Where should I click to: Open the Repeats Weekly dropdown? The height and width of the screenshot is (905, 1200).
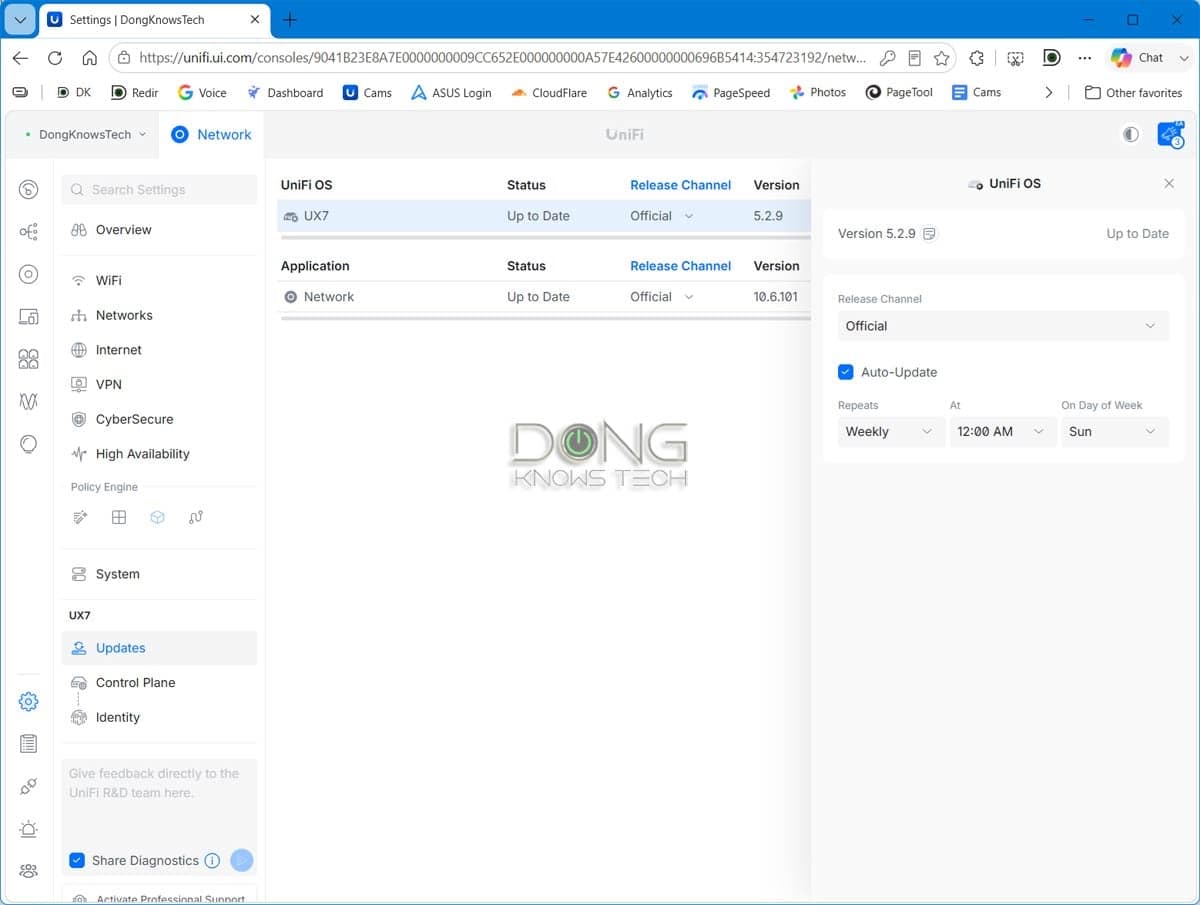(x=890, y=432)
